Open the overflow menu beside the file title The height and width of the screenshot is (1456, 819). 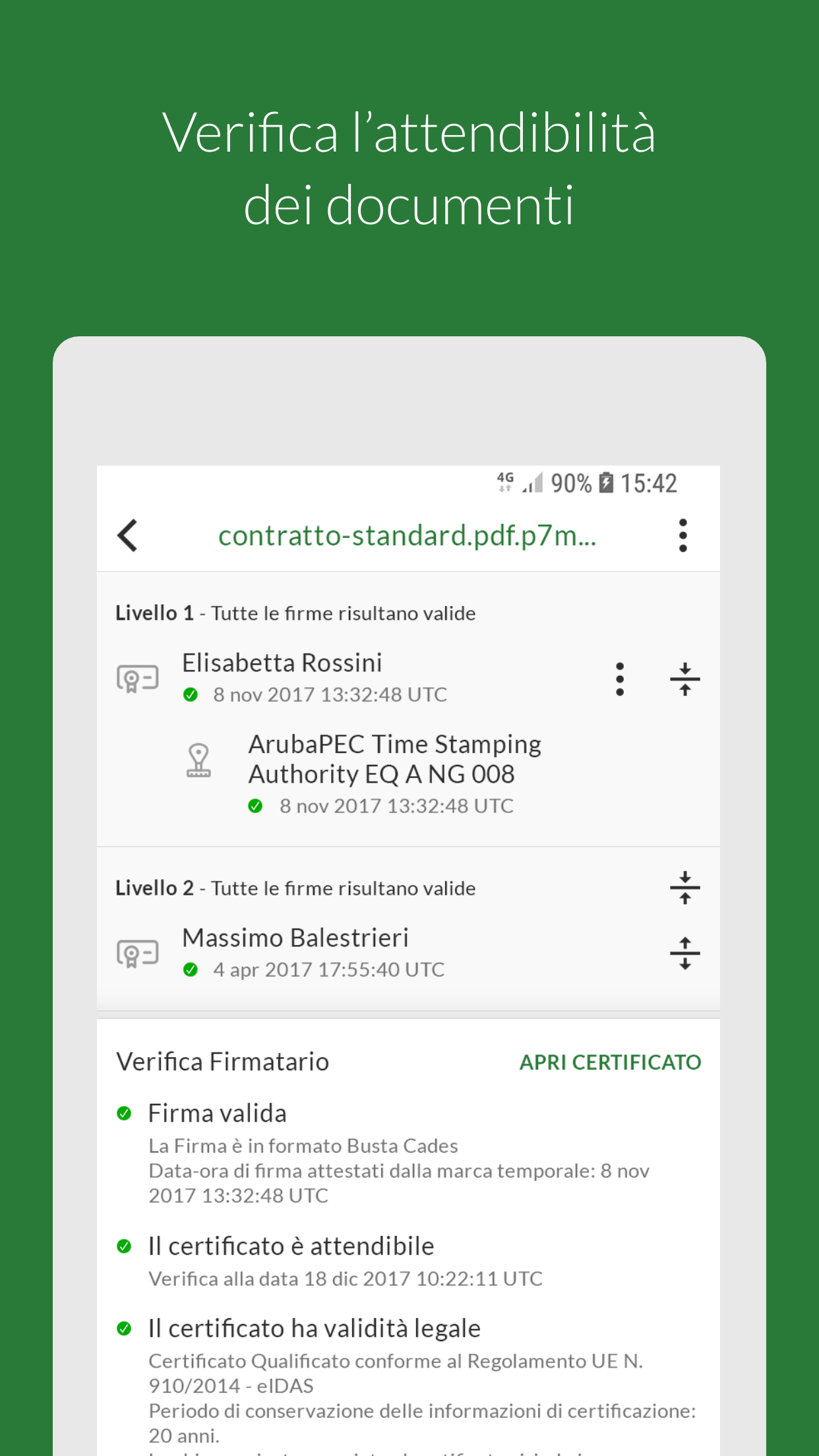coord(683,535)
